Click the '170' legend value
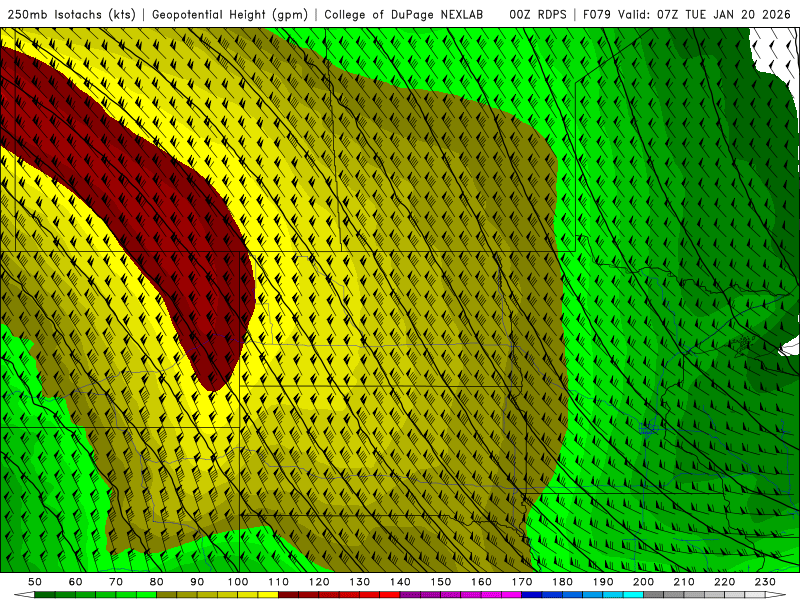This screenshot has width=800, height=600. pyautogui.click(x=522, y=582)
